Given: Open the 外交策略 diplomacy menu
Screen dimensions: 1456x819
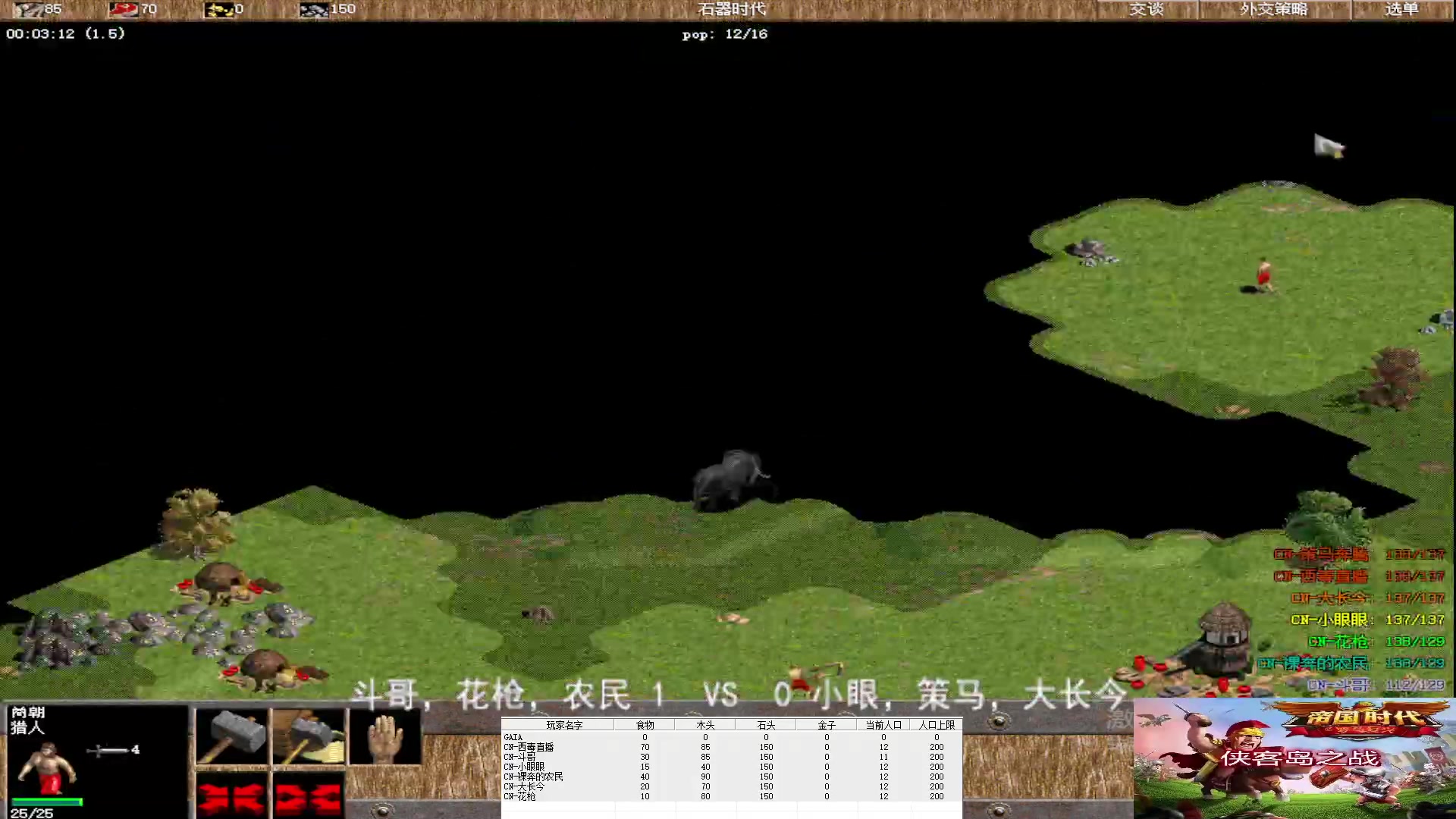Looking at the screenshot, I should coord(1274,9).
